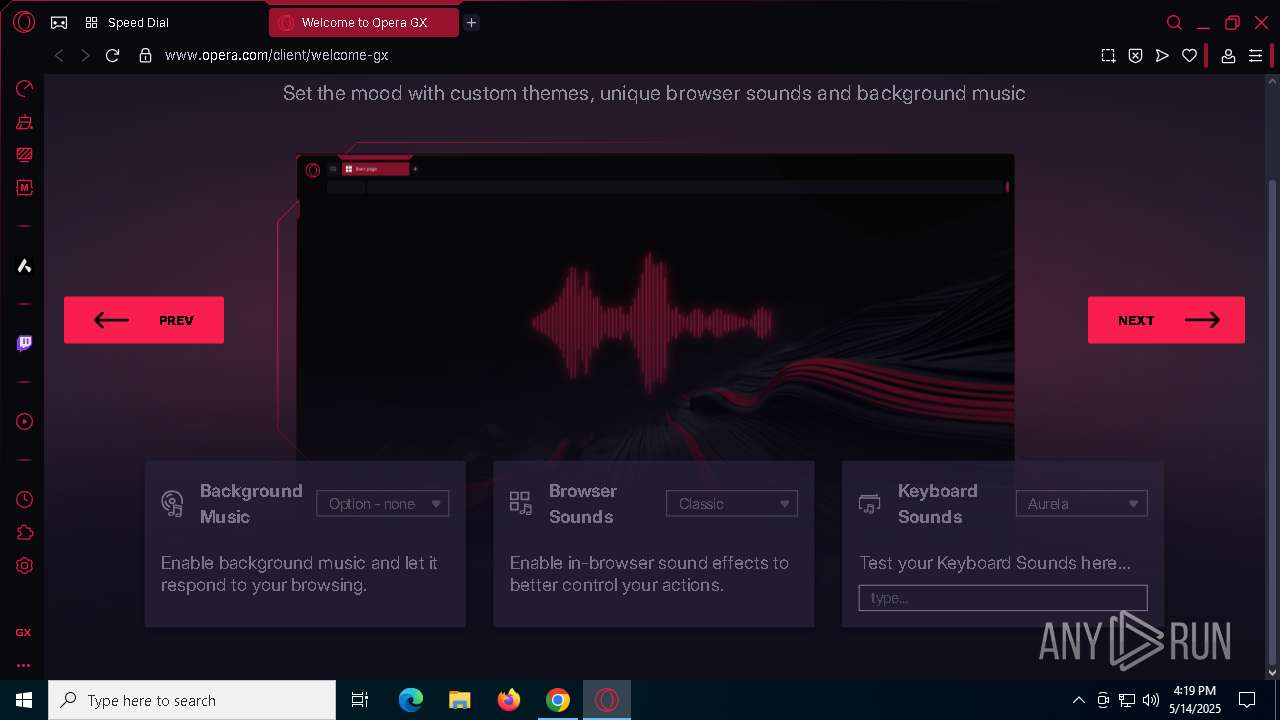Open Twitch panel in sidebar

[24, 343]
